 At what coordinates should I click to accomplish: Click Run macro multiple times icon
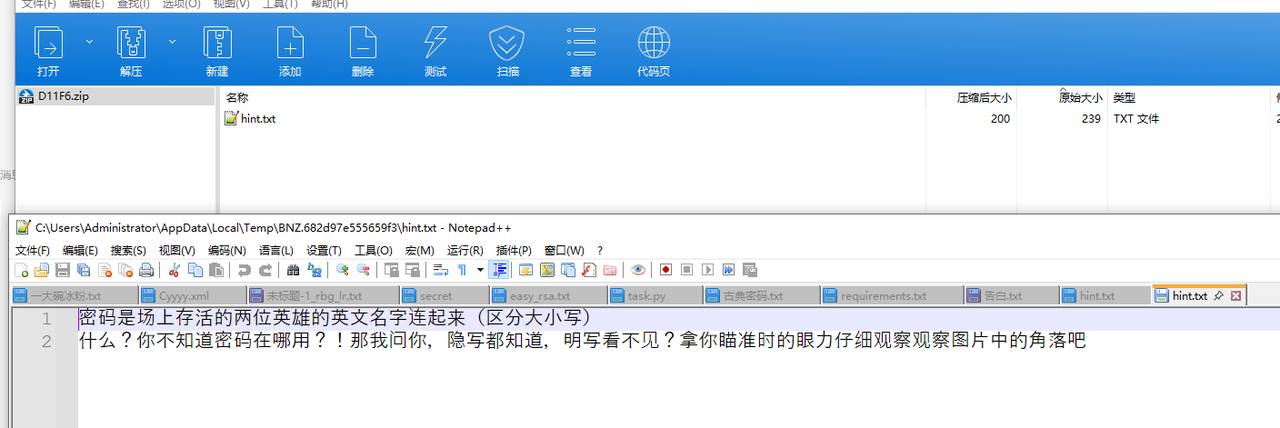point(729,270)
